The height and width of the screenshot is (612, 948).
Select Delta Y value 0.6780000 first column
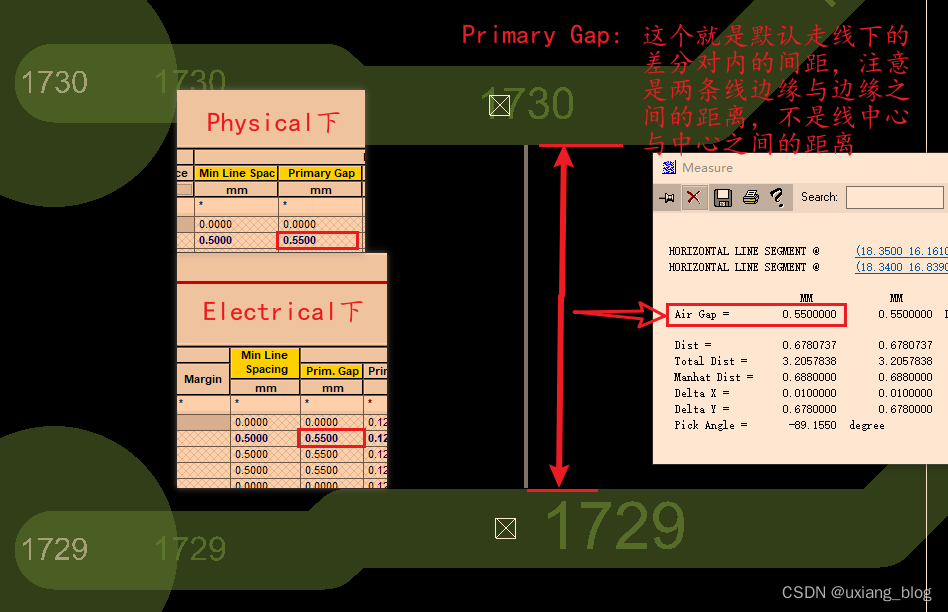point(809,409)
